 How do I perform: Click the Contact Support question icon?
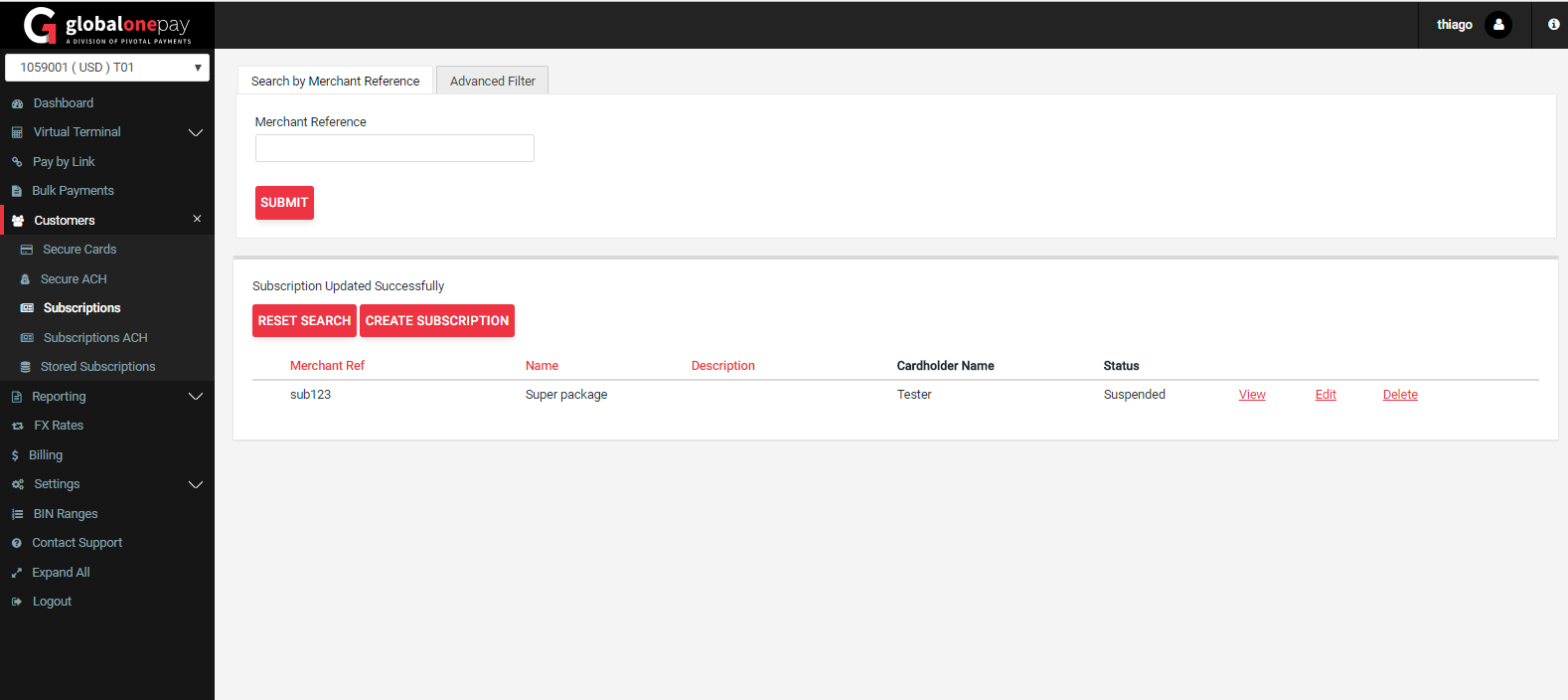[x=17, y=543]
